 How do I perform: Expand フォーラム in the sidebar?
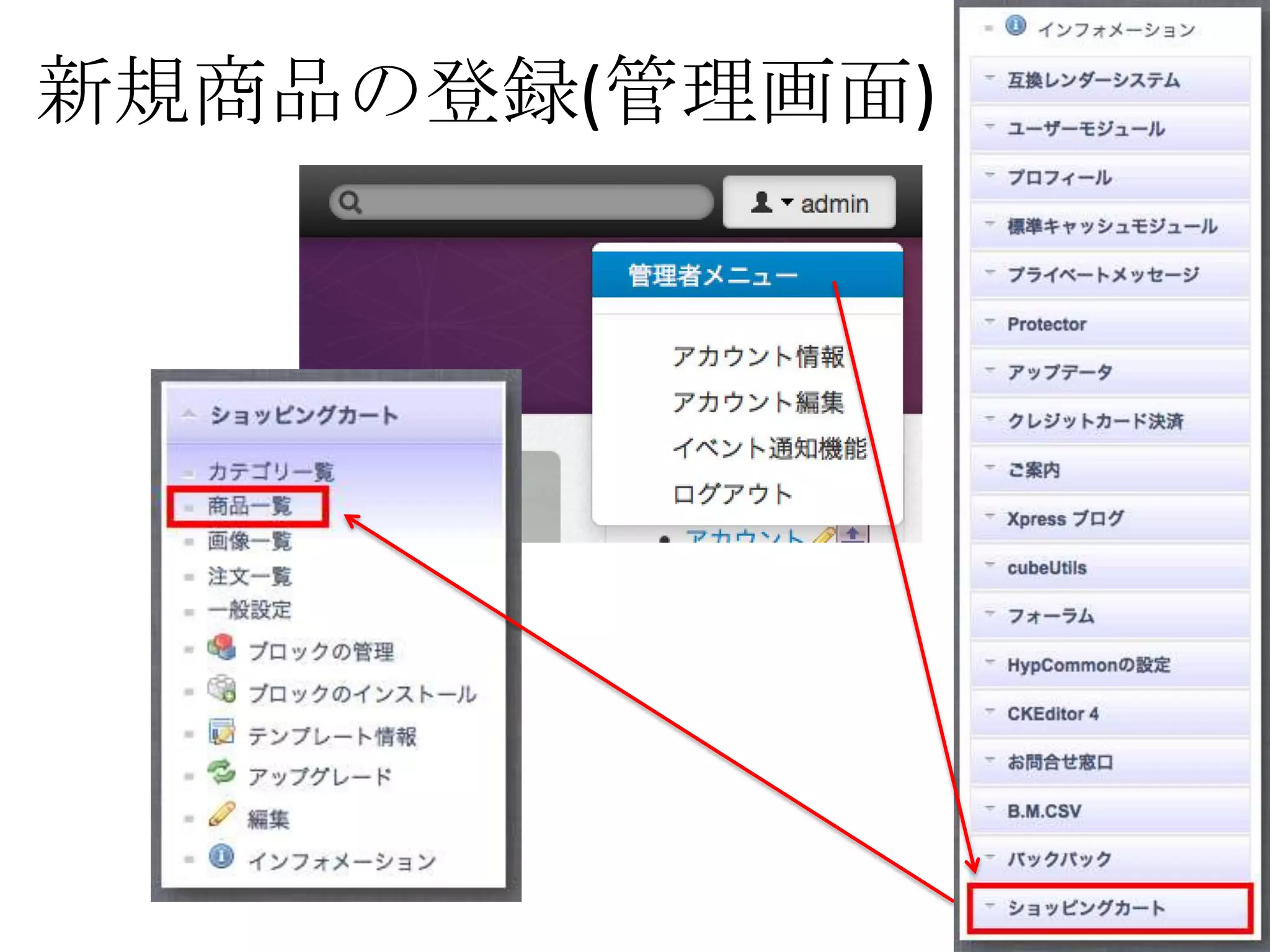click(1110, 615)
